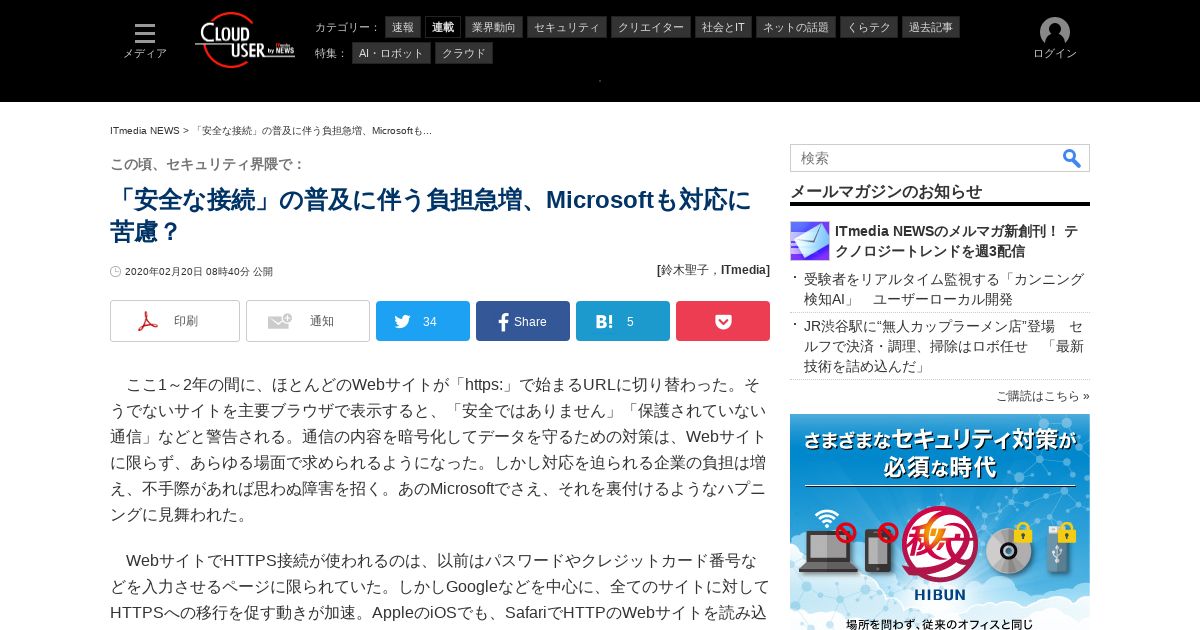Viewport: 1200px width, 630px height.
Task: Open the セキュリティ category
Action: pyautogui.click(x=567, y=27)
